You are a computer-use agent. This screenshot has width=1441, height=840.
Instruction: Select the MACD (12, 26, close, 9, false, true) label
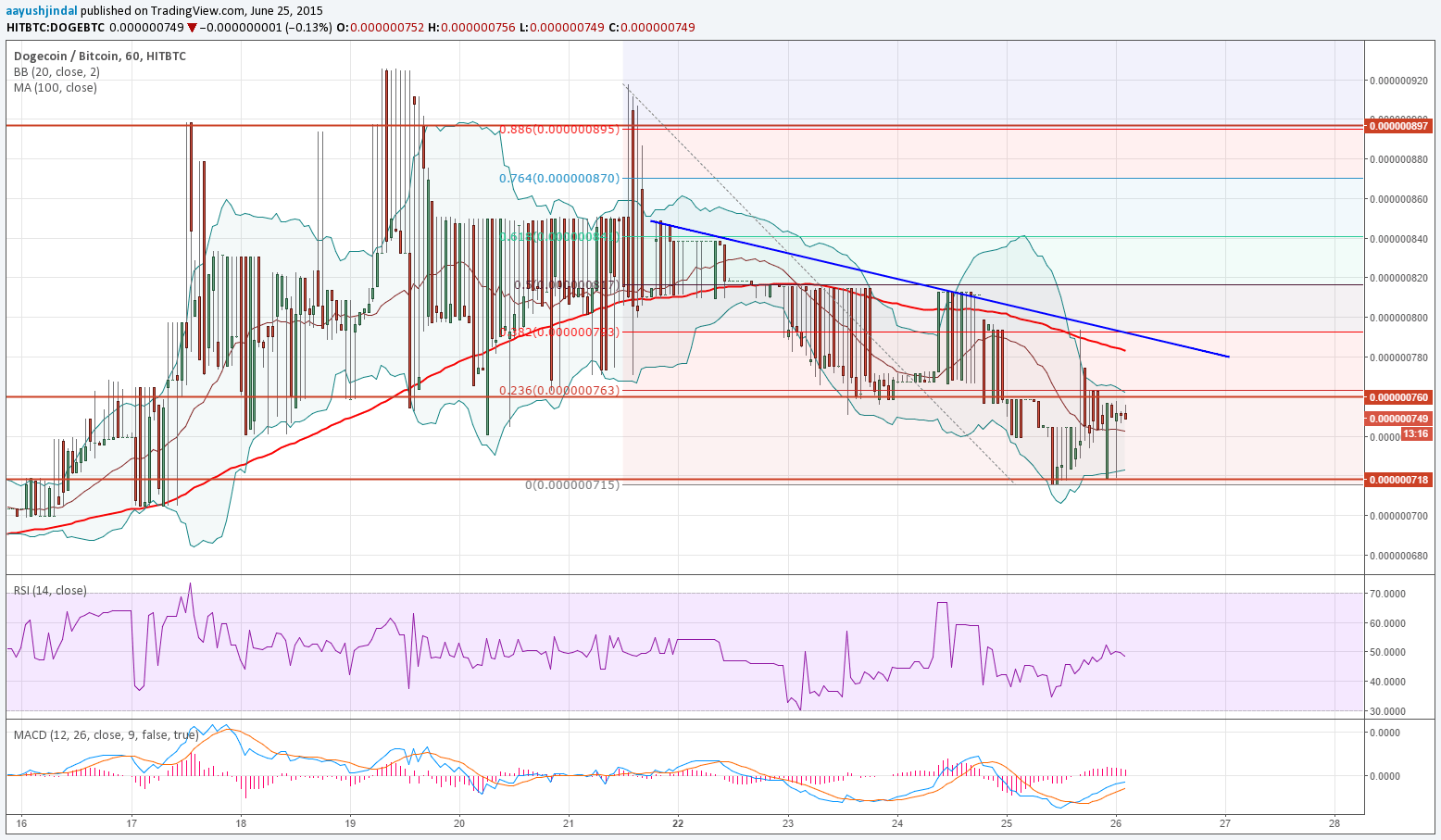[106, 735]
